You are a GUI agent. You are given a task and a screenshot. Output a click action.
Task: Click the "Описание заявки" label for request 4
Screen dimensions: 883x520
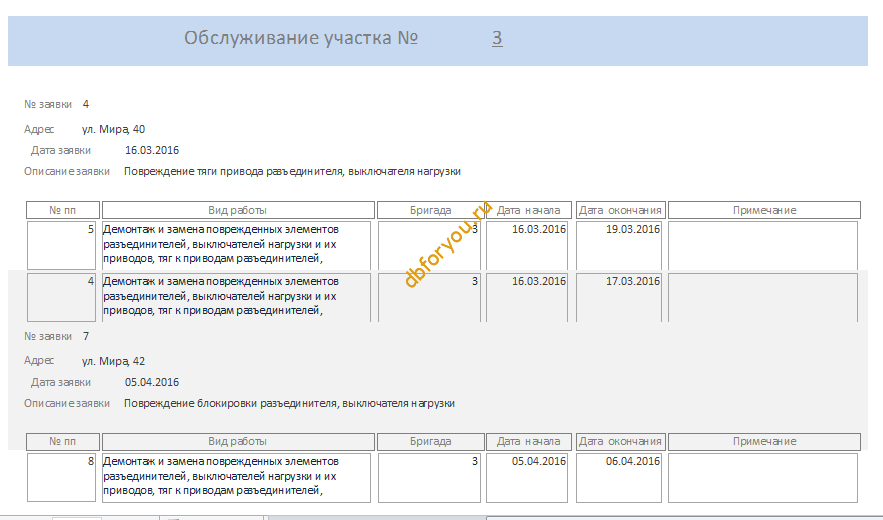point(66,171)
